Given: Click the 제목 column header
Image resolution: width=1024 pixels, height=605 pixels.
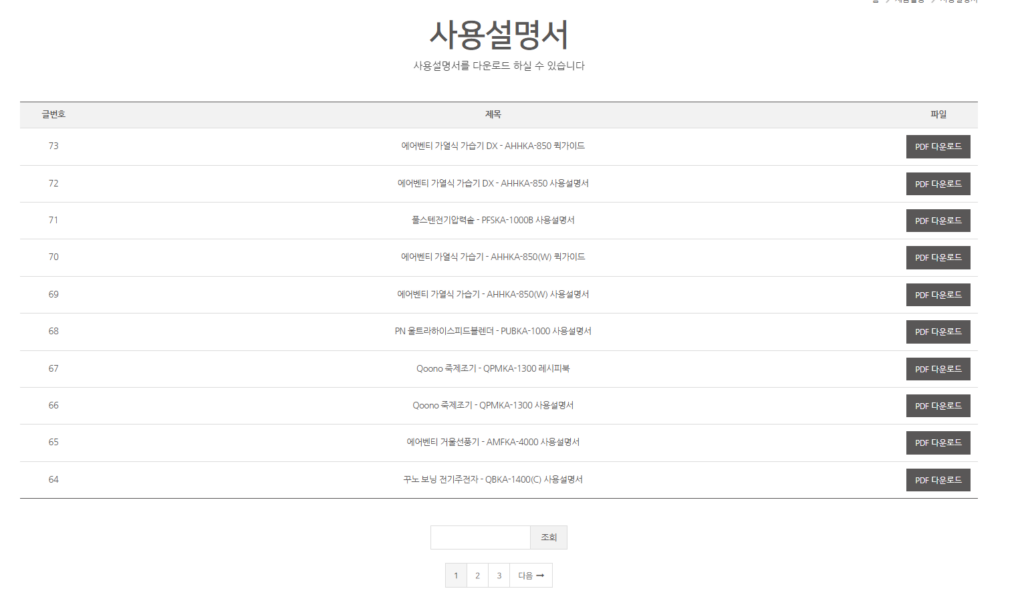Looking at the screenshot, I should coord(493,114).
